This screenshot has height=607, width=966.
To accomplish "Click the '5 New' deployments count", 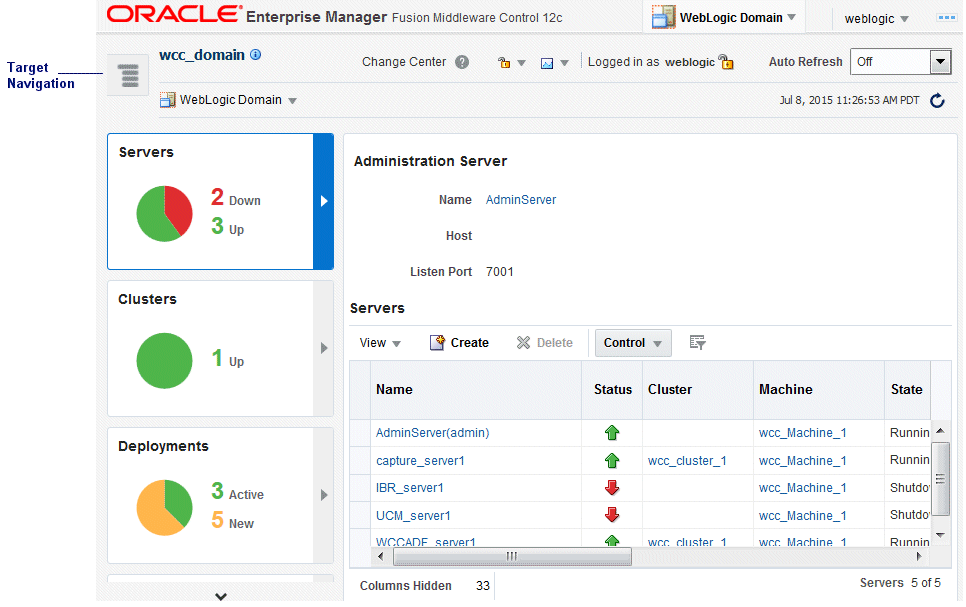I will click(232, 521).
